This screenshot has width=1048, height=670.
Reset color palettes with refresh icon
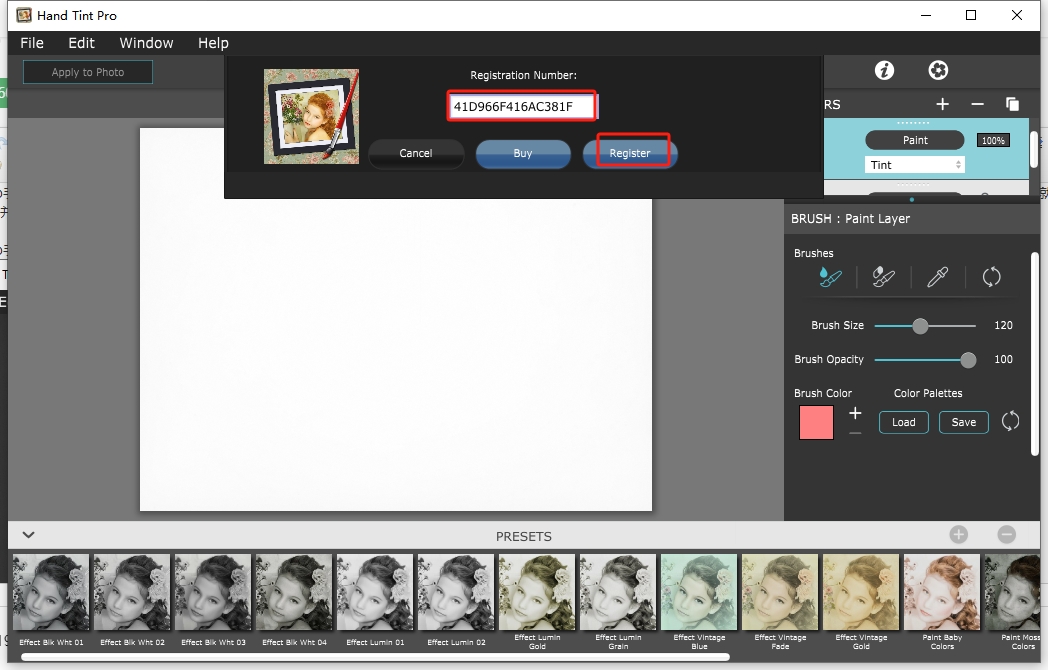tap(1010, 421)
